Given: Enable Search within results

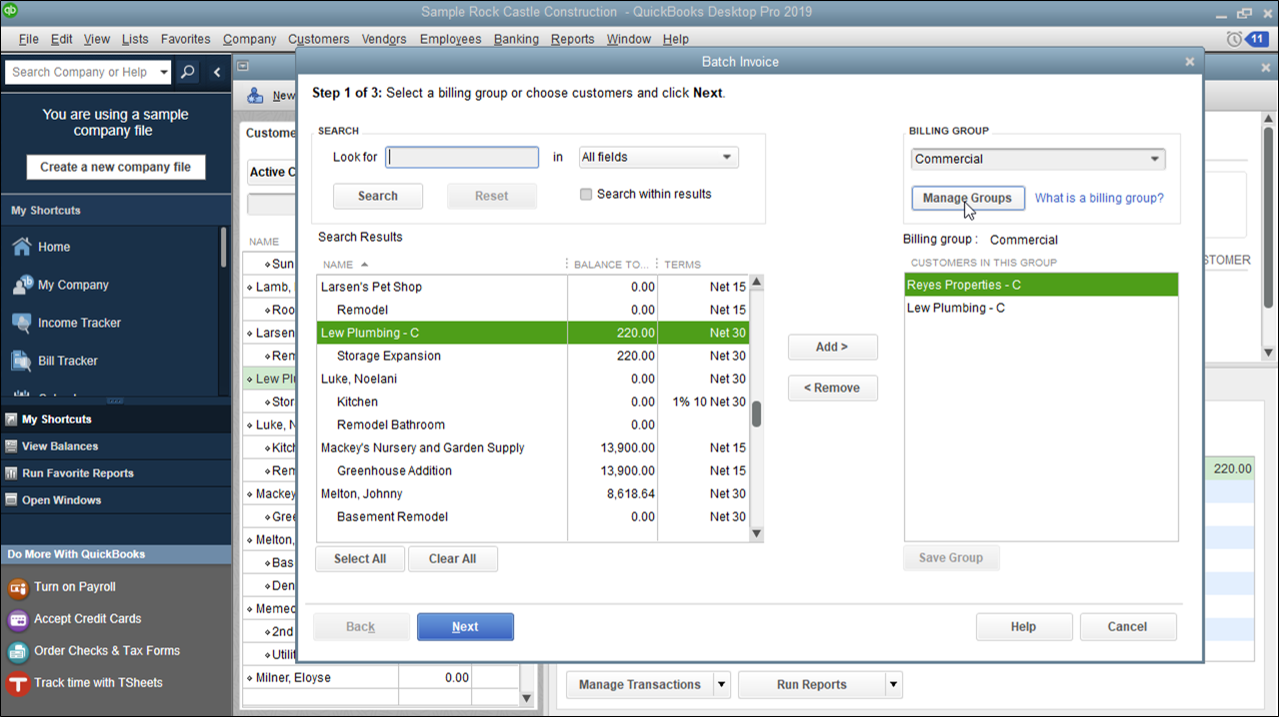Looking at the screenshot, I should [x=586, y=194].
